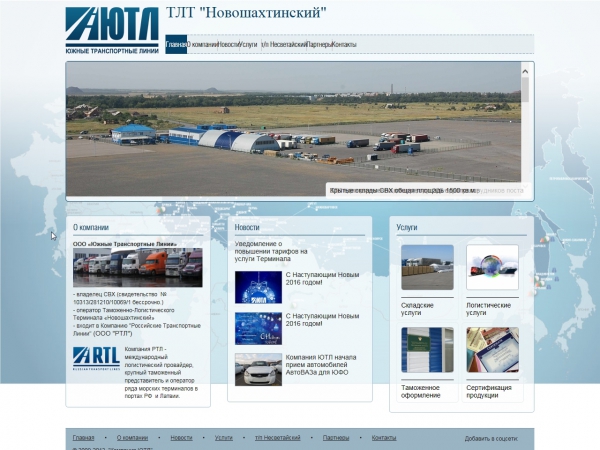Click footer link Главная

(x=83, y=438)
